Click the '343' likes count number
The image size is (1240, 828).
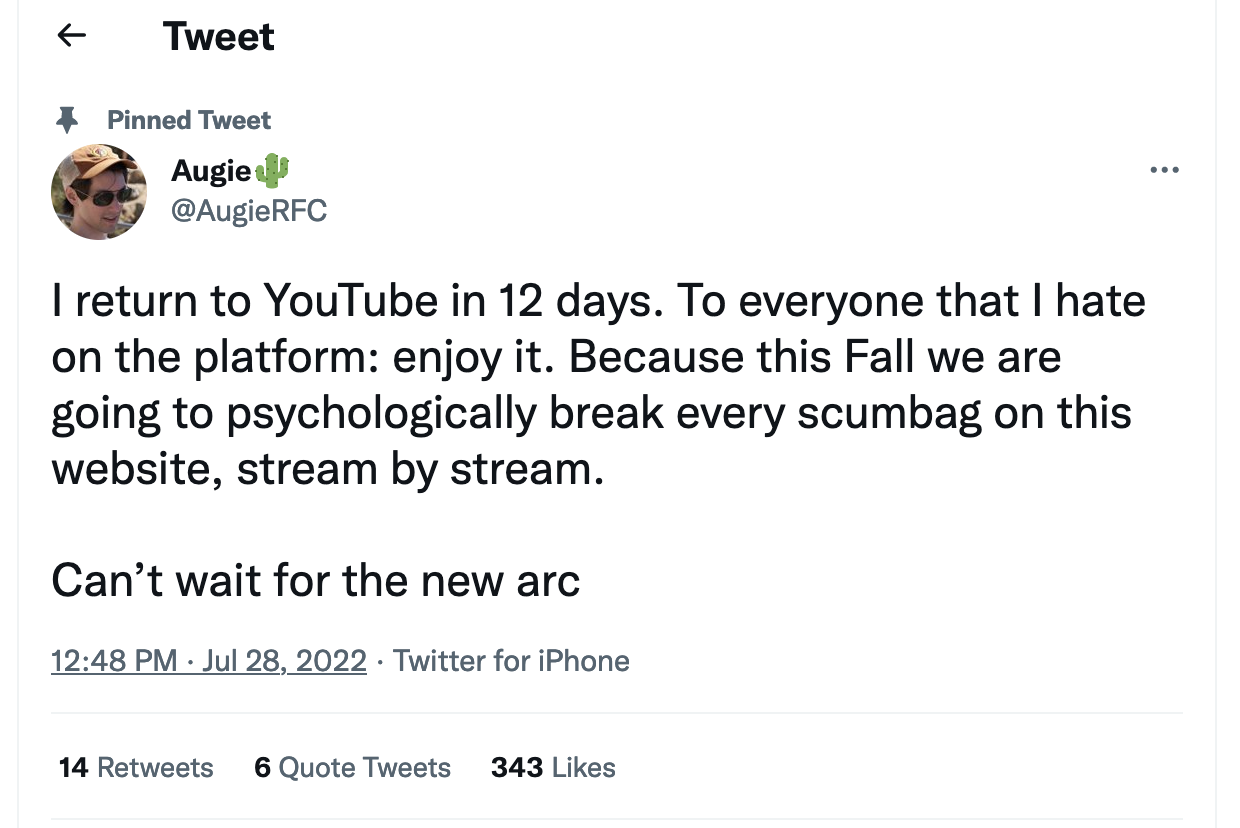point(517,768)
